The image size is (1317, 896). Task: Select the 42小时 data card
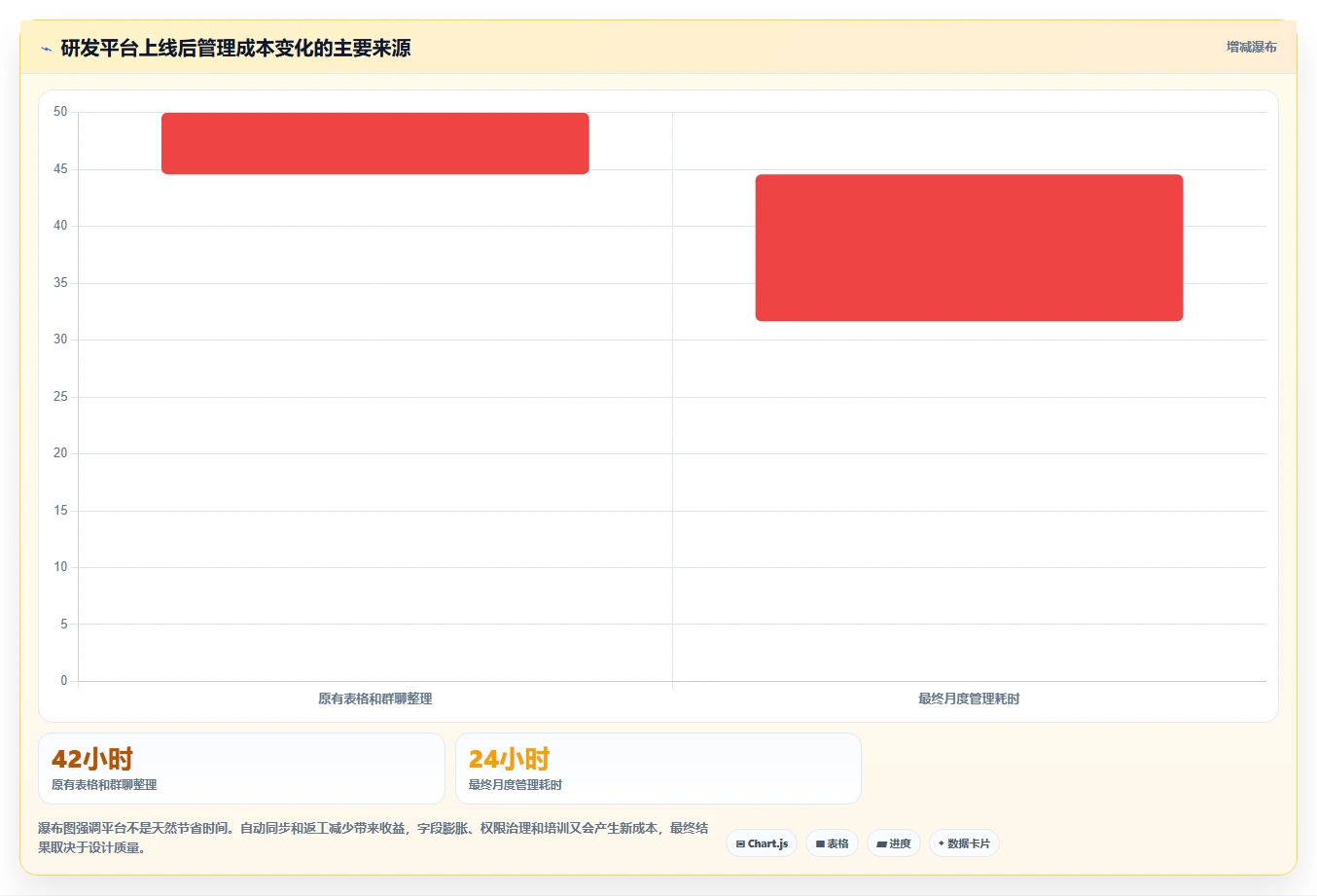pos(241,769)
